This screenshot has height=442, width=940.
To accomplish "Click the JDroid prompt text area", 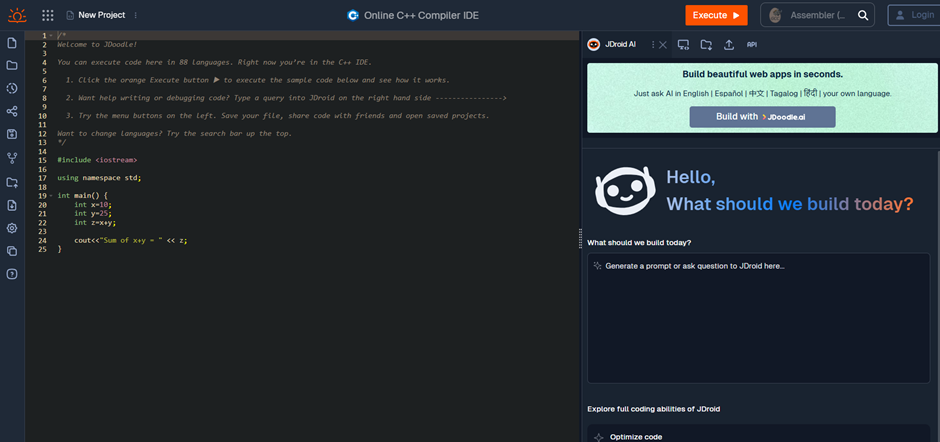I will (x=758, y=318).
